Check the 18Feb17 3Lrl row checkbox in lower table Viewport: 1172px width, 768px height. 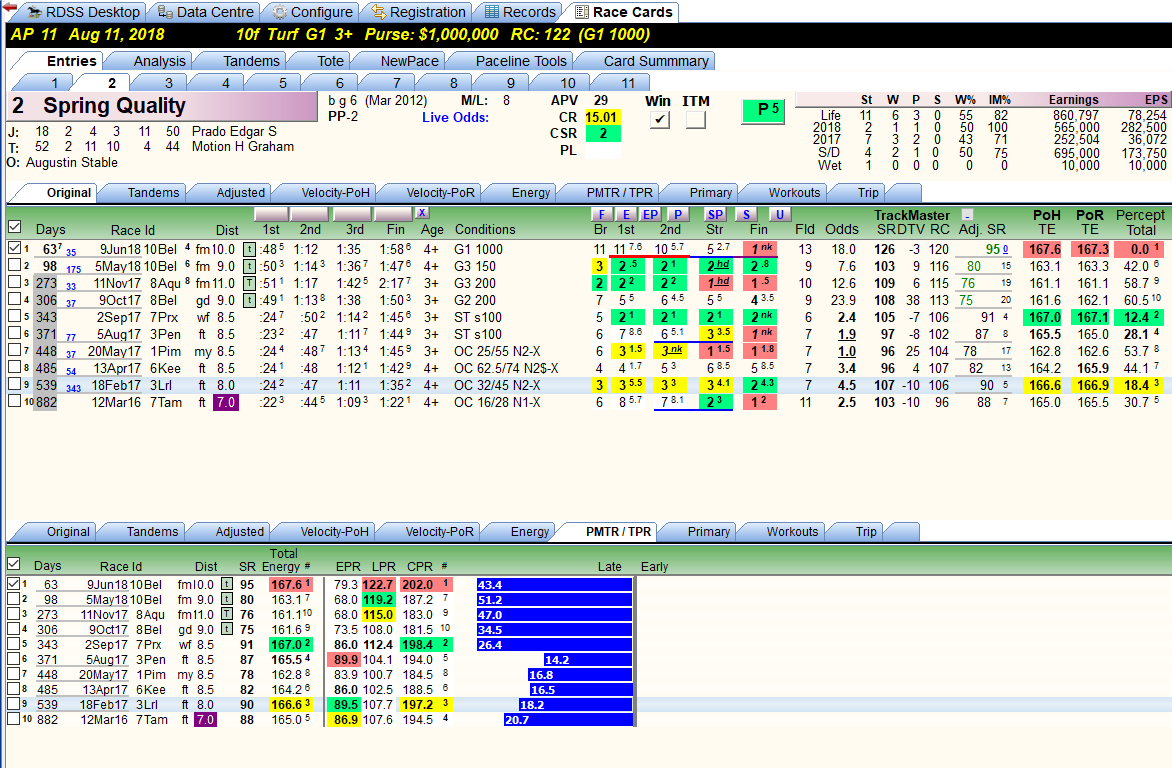13,704
